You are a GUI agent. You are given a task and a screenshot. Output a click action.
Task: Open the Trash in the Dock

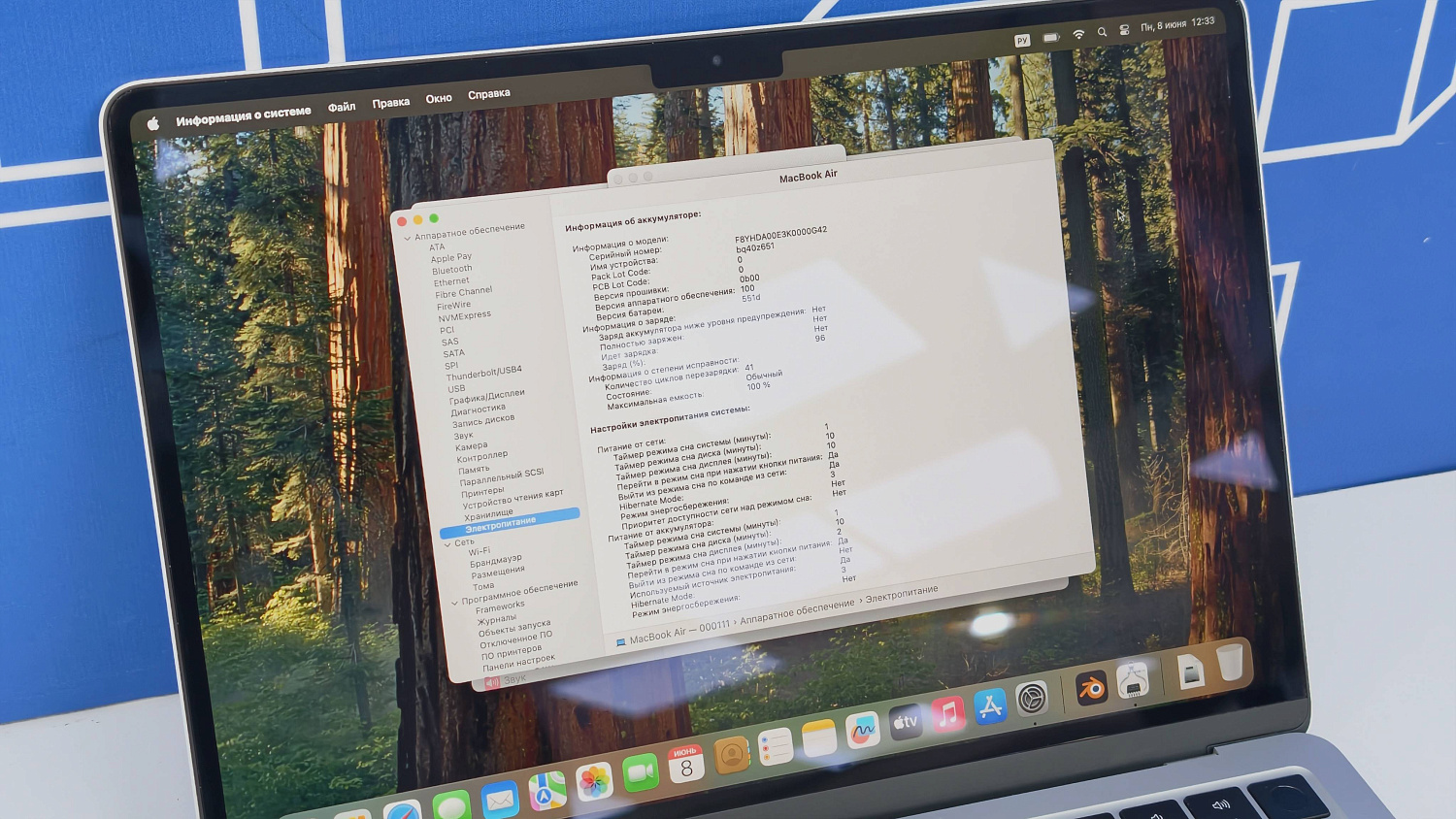tap(1230, 663)
